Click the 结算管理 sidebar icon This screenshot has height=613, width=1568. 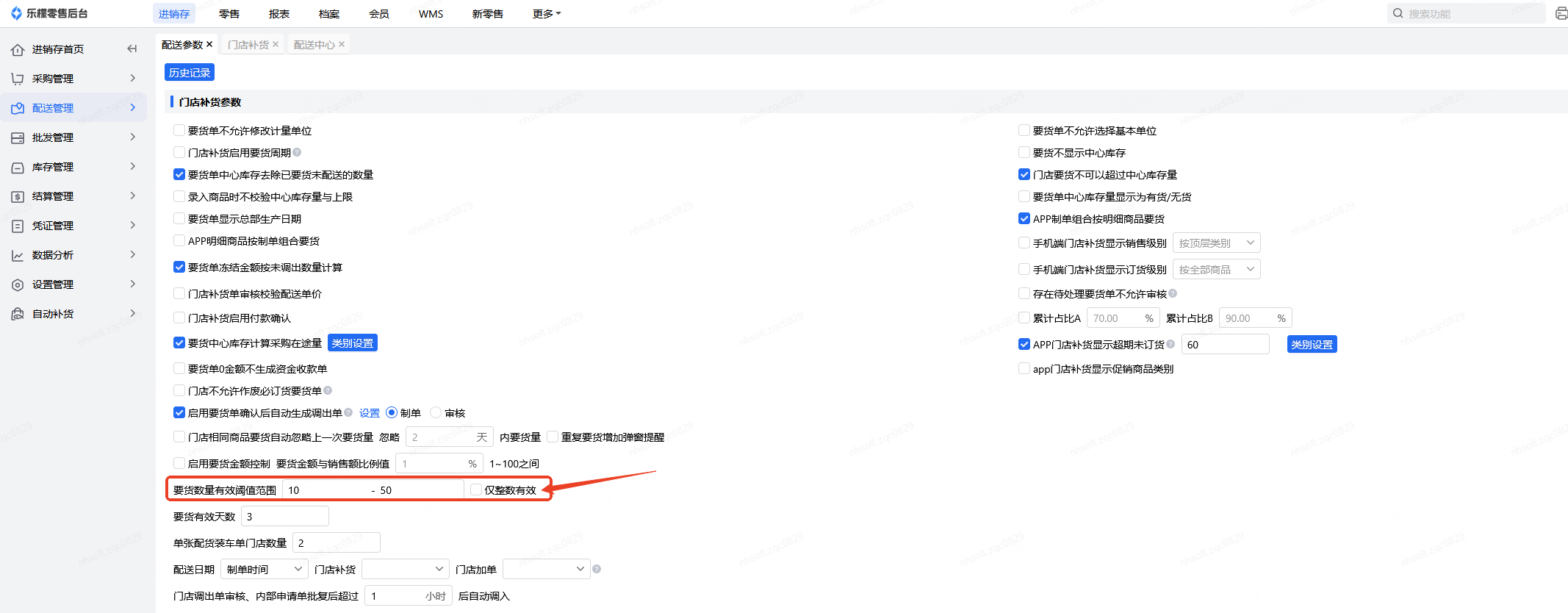(18, 196)
